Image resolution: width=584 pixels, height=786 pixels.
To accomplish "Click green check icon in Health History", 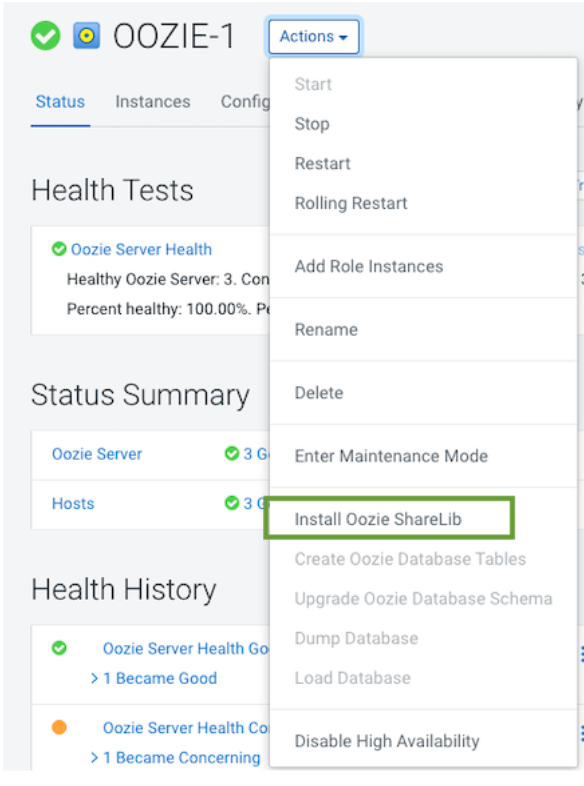I will (59, 648).
